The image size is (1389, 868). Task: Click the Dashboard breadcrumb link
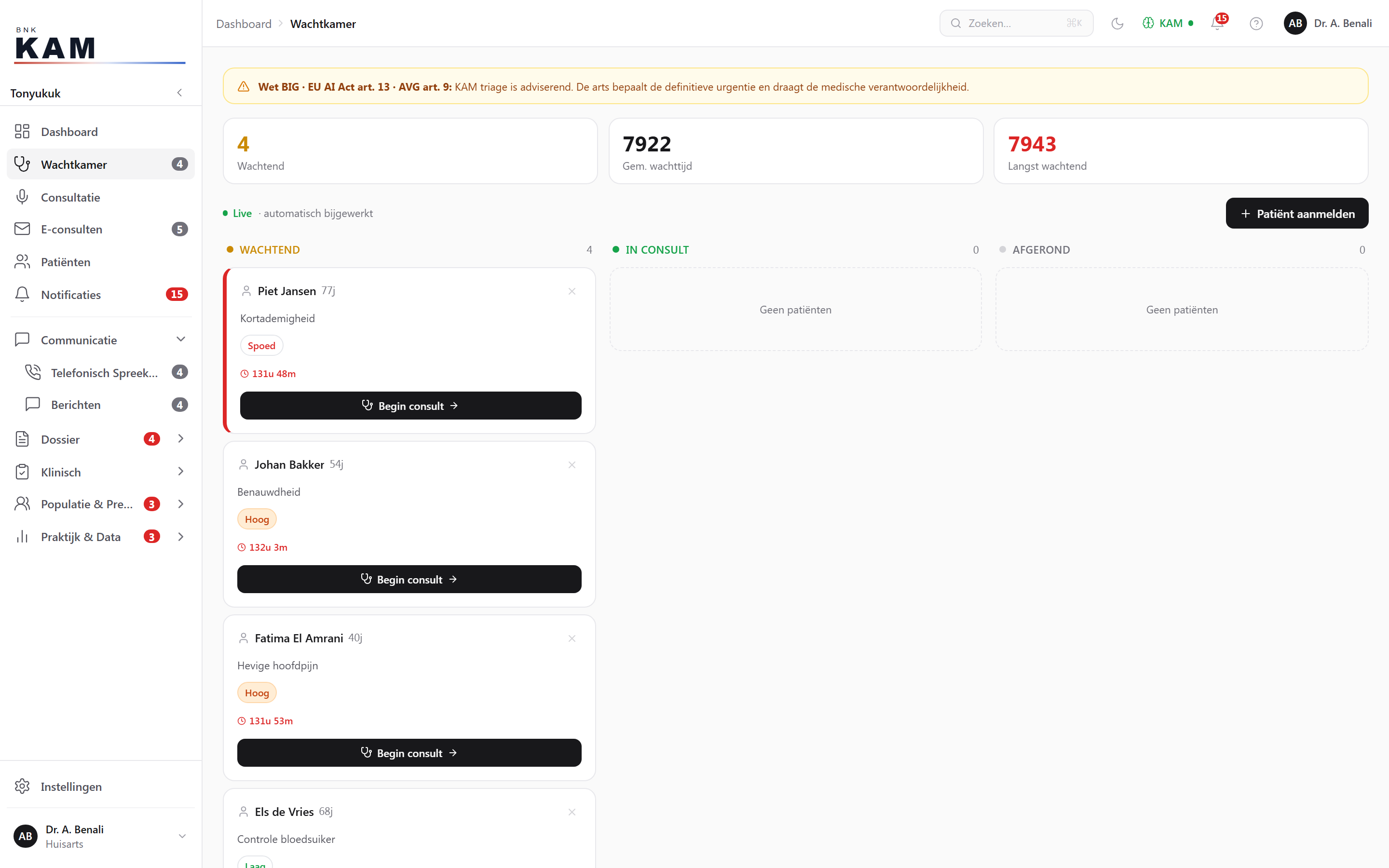pos(244,24)
